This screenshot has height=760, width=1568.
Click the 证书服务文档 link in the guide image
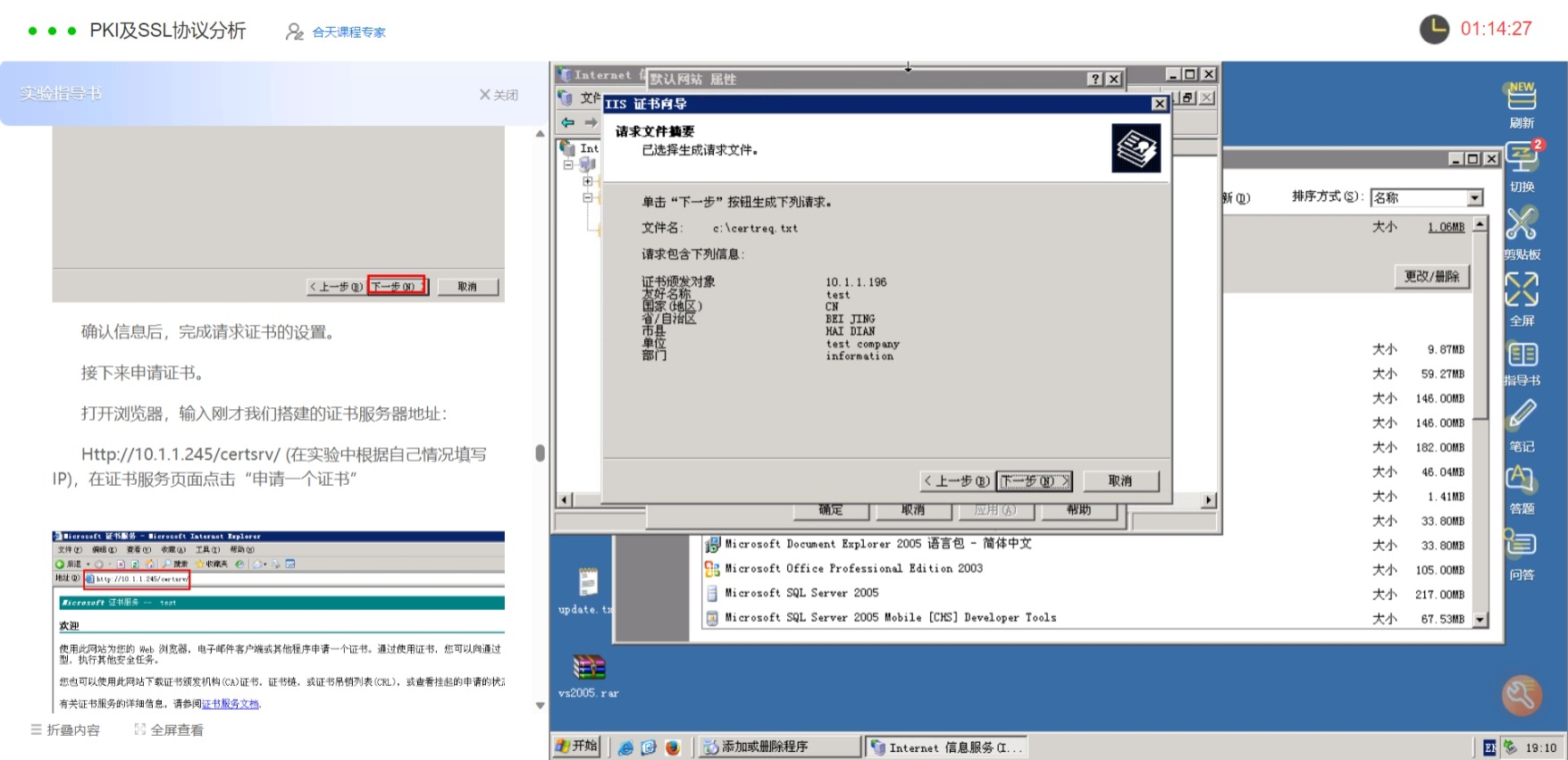[231, 704]
